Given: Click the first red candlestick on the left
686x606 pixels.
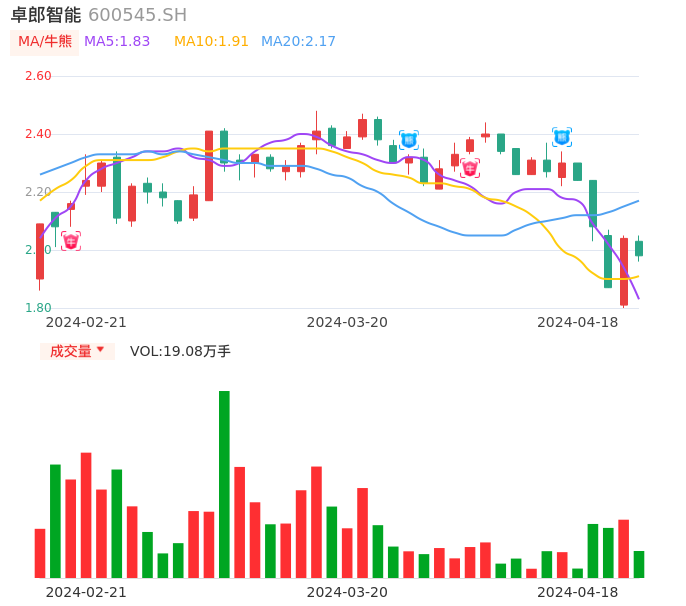Looking at the screenshot, I should pos(40,251).
